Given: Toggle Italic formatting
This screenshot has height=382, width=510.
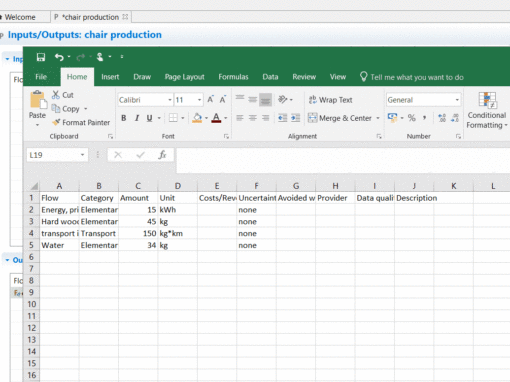Looking at the screenshot, I should (137, 118).
